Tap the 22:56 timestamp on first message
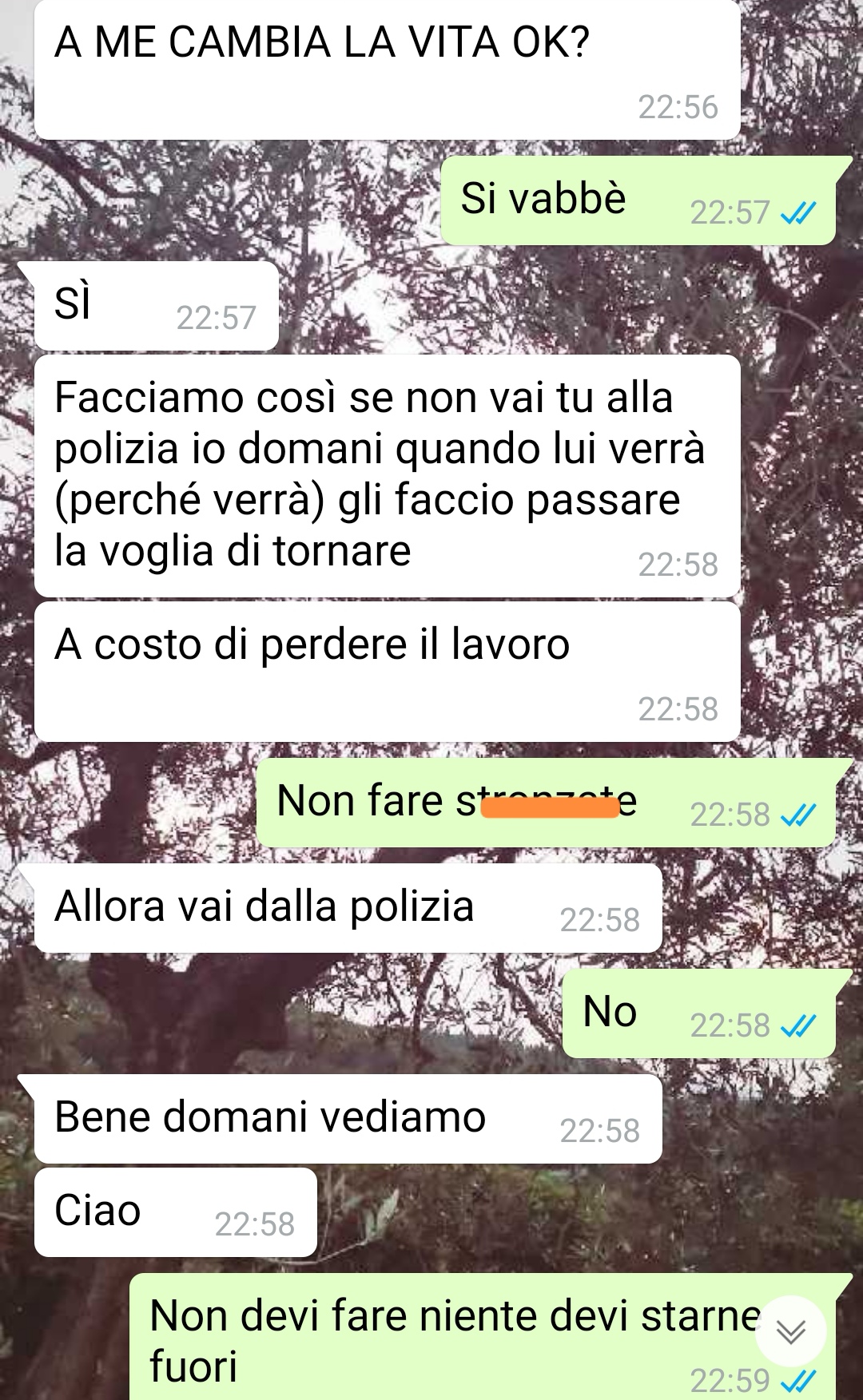863x1400 pixels. (678, 107)
